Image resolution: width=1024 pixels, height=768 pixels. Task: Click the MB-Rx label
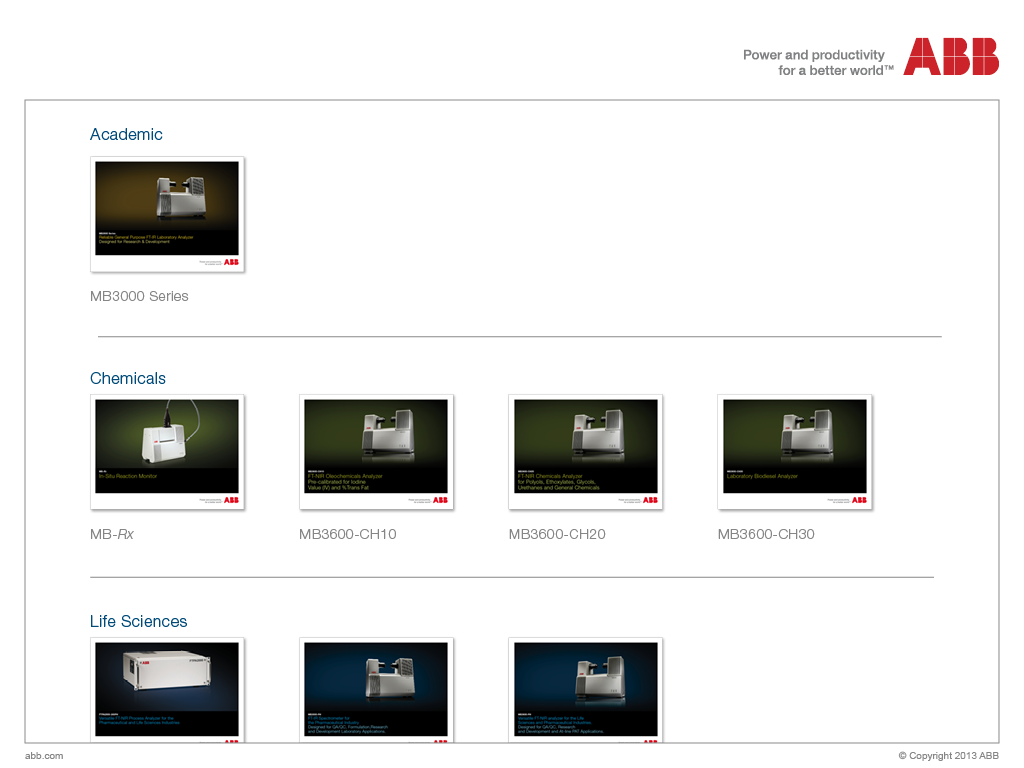point(112,534)
